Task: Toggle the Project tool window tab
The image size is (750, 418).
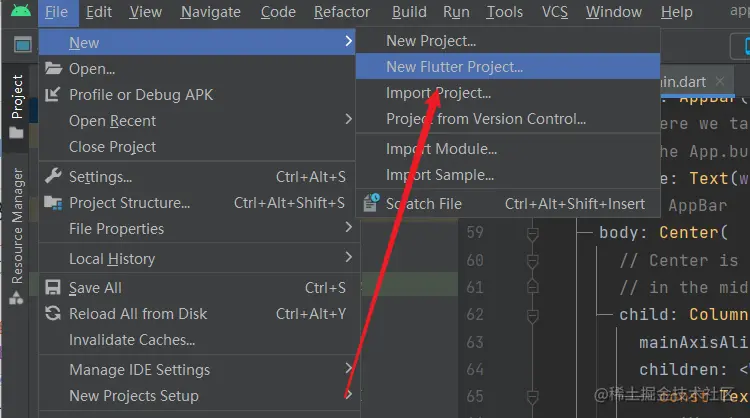Action: pos(17,98)
